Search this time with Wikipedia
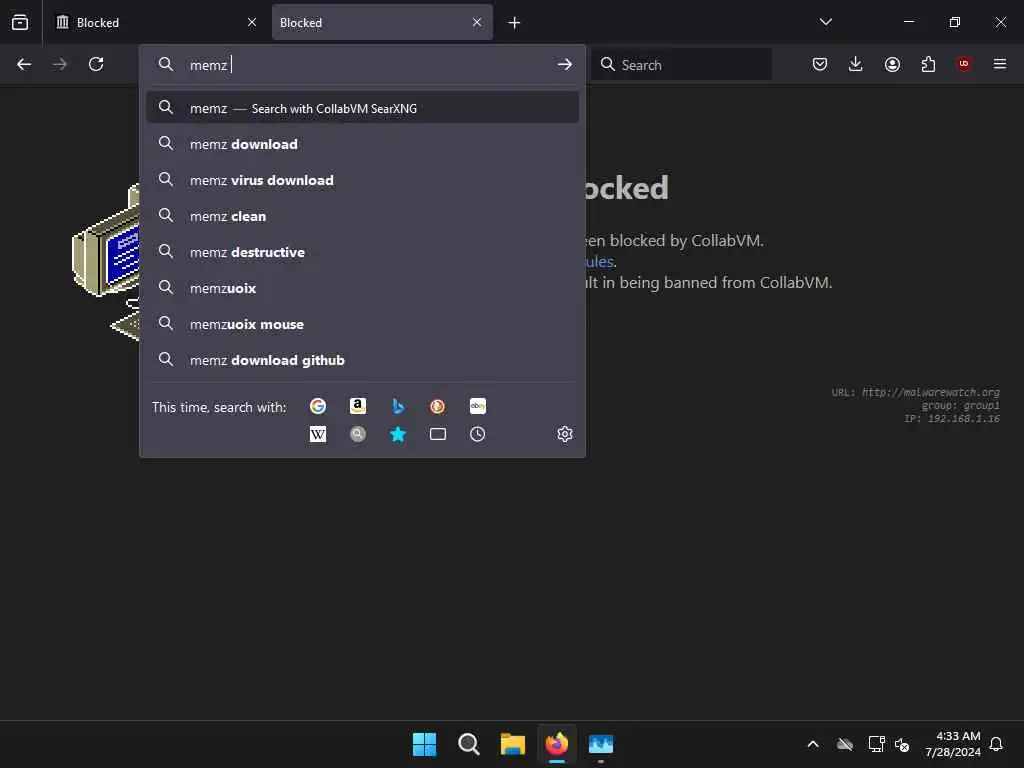This screenshot has width=1024, height=768. [x=318, y=434]
